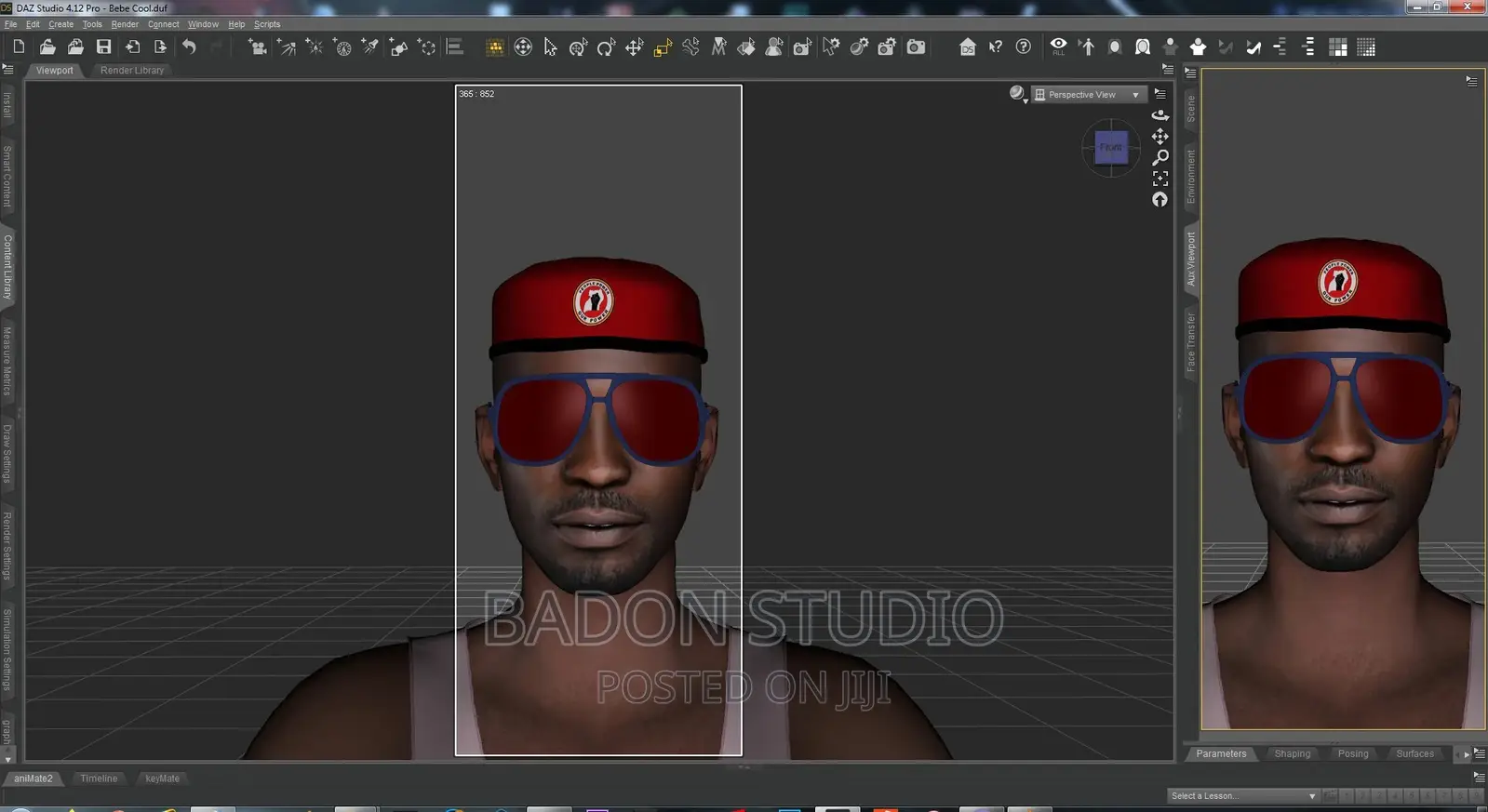The image size is (1488, 812).
Task: Click the New scene icon
Action: [19, 47]
